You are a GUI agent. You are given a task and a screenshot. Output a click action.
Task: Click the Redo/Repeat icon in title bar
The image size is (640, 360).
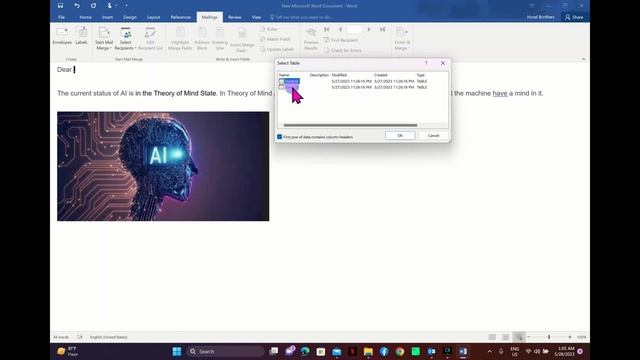point(93,6)
